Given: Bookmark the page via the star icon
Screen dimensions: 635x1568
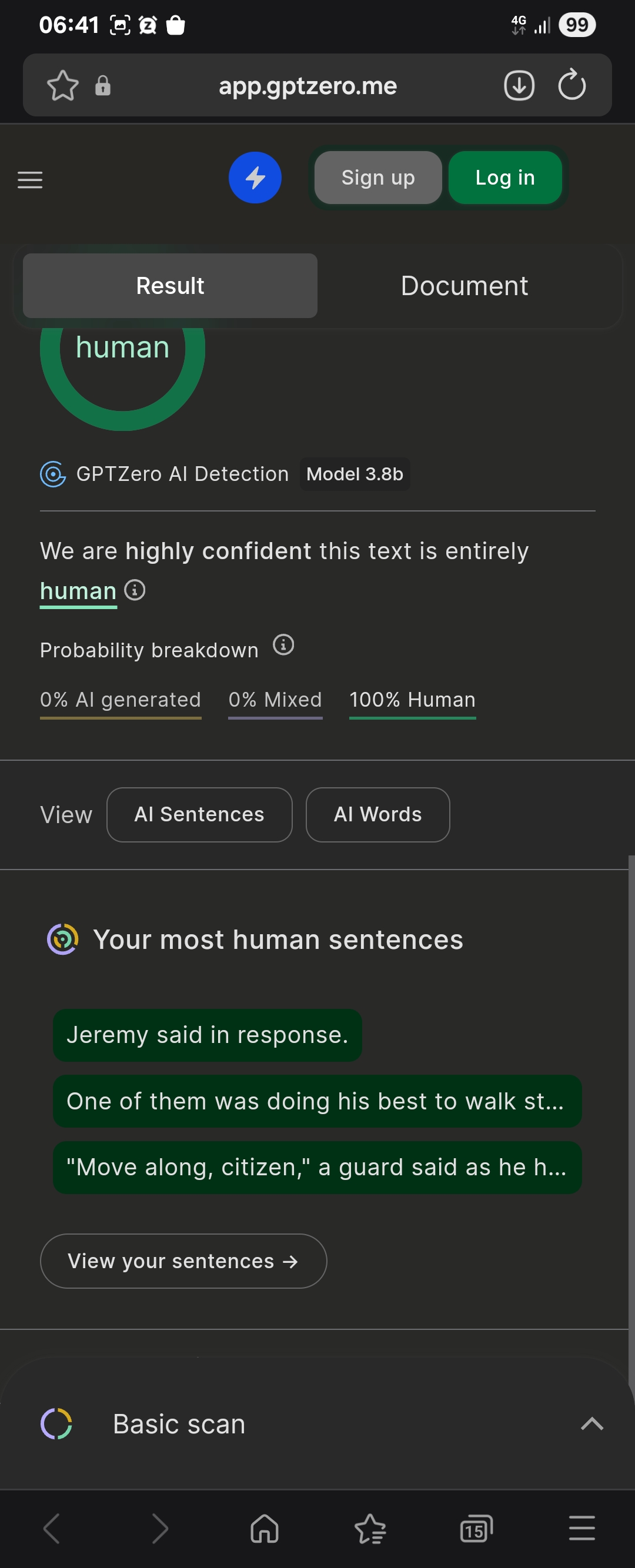Looking at the screenshot, I should (63, 85).
